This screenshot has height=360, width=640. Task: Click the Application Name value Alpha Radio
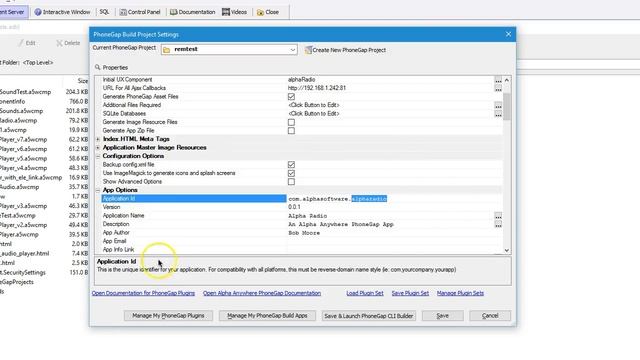(x=308, y=216)
